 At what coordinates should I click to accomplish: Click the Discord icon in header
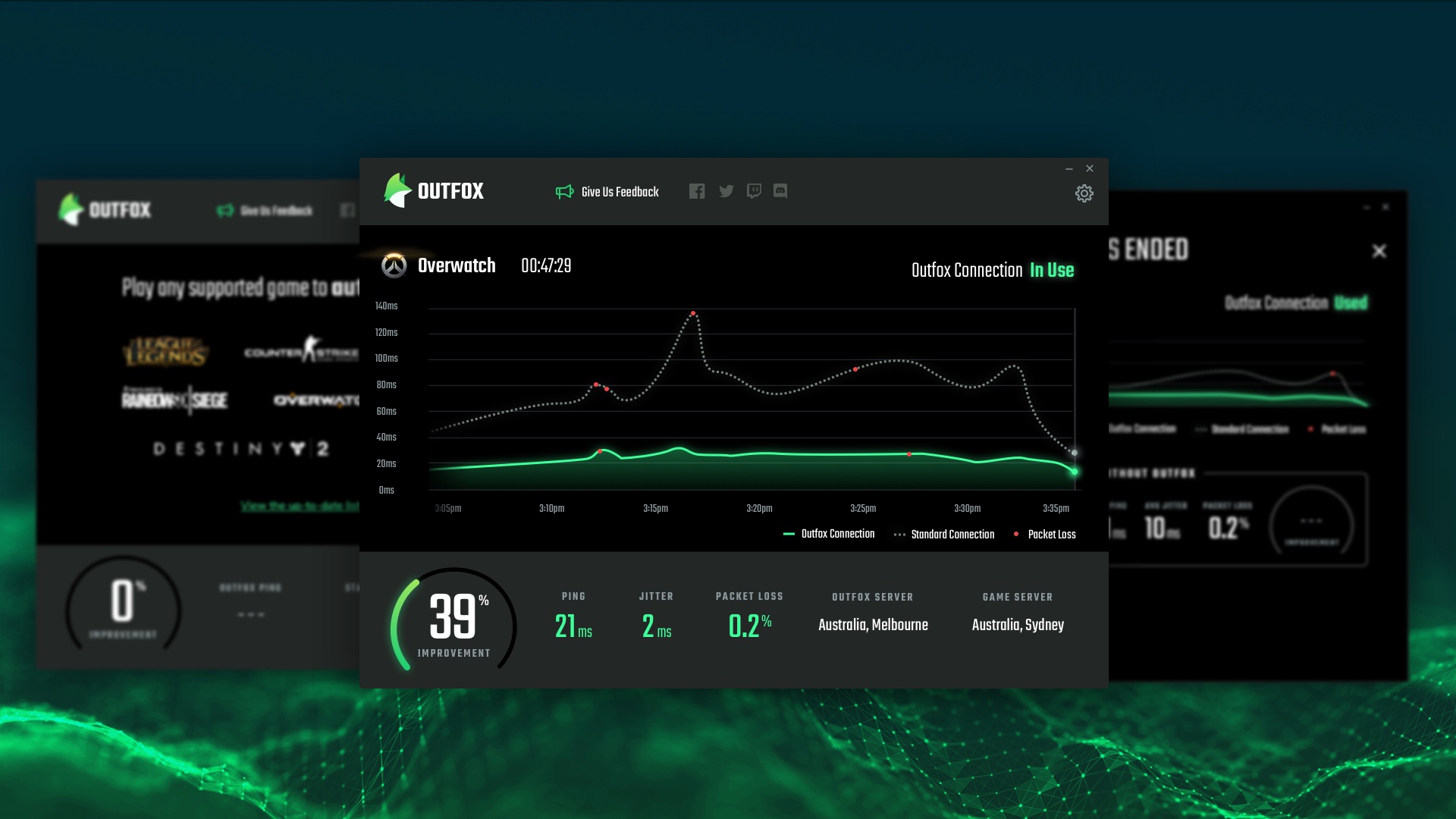pos(780,191)
